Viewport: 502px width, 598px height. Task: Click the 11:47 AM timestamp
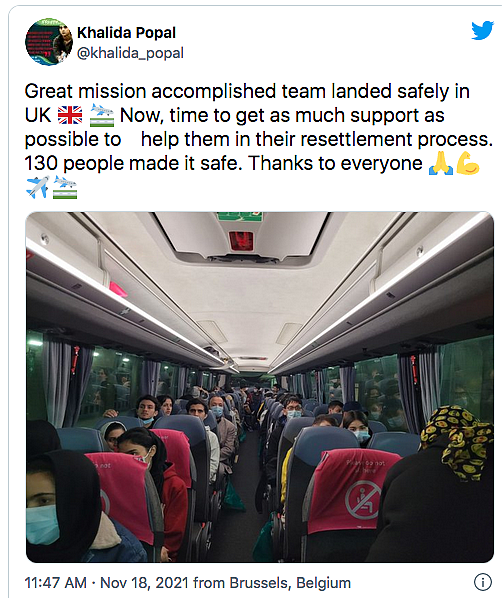(x=55, y=583)
